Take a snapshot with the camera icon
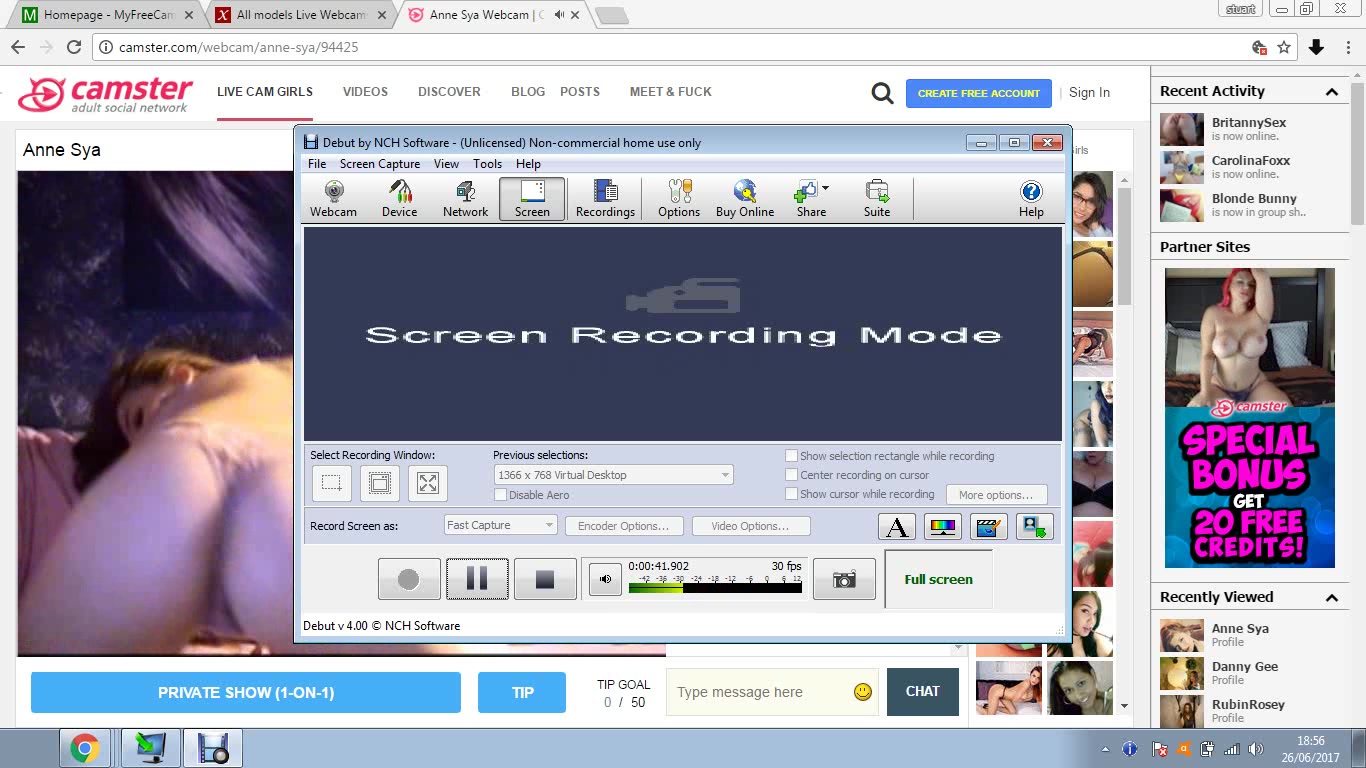The image size is (1366, 768). pos(844,580)
